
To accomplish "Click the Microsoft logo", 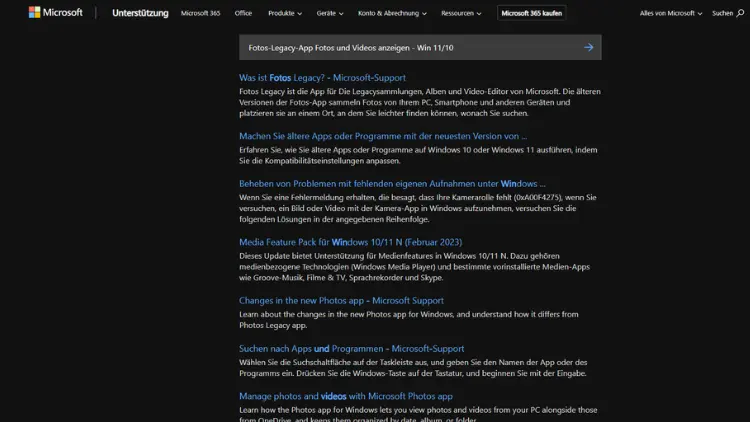I will (56, 13).
